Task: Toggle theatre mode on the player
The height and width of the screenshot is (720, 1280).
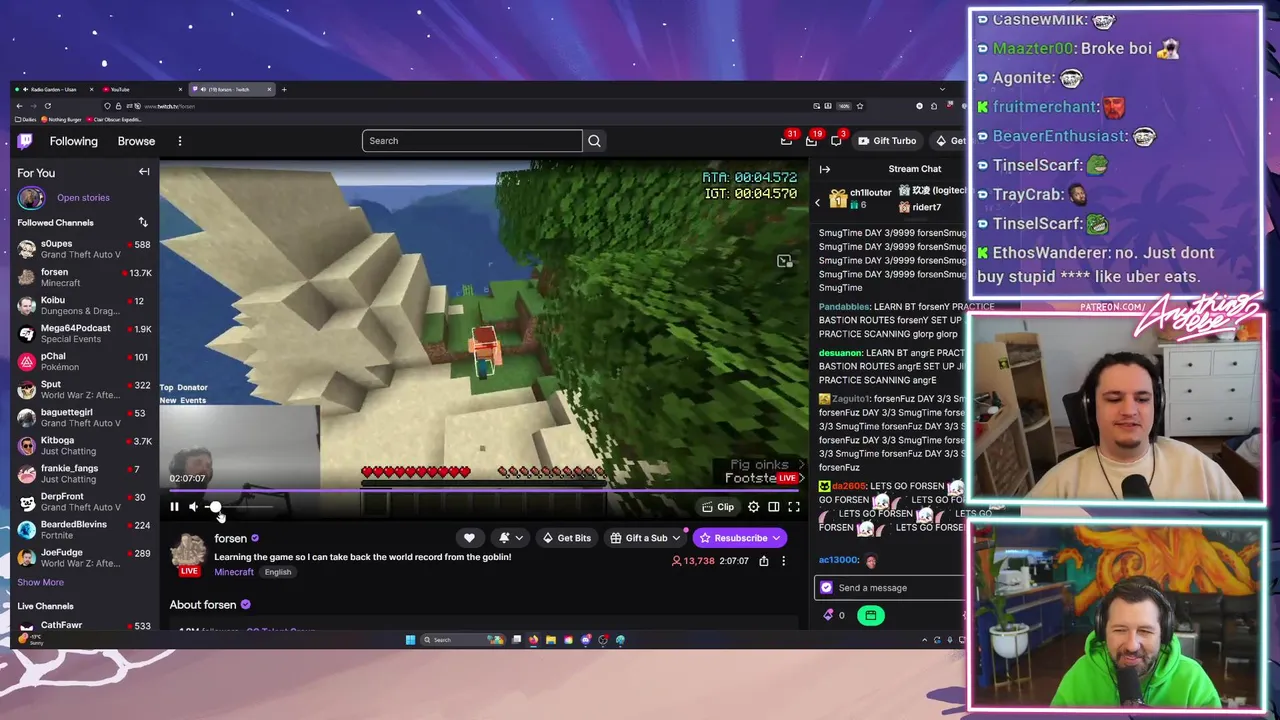Action: (774, 507)
